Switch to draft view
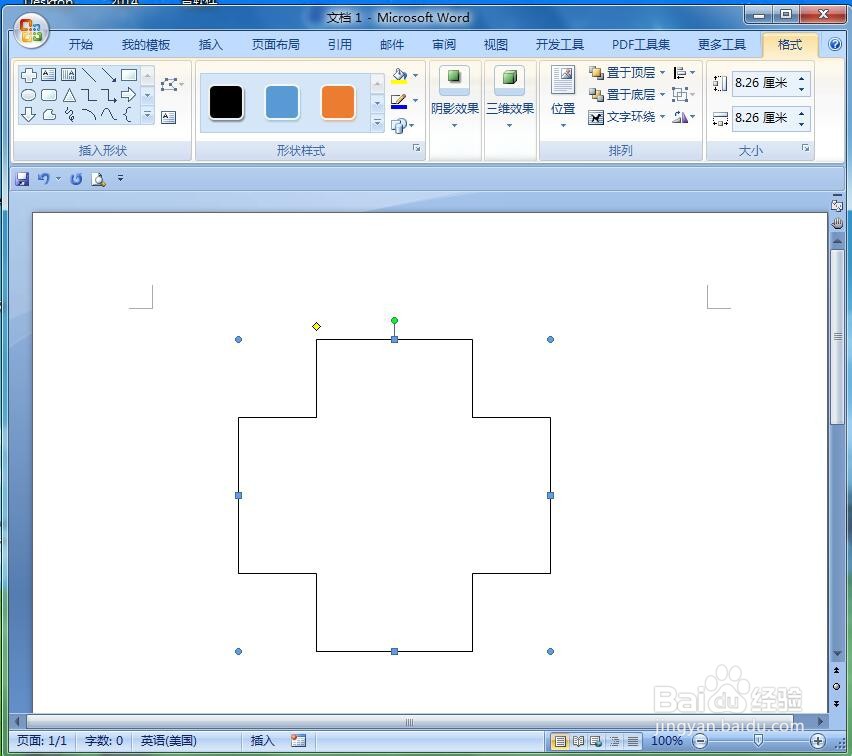Viewport: 852px width, 756px height. tap(633, 741)
